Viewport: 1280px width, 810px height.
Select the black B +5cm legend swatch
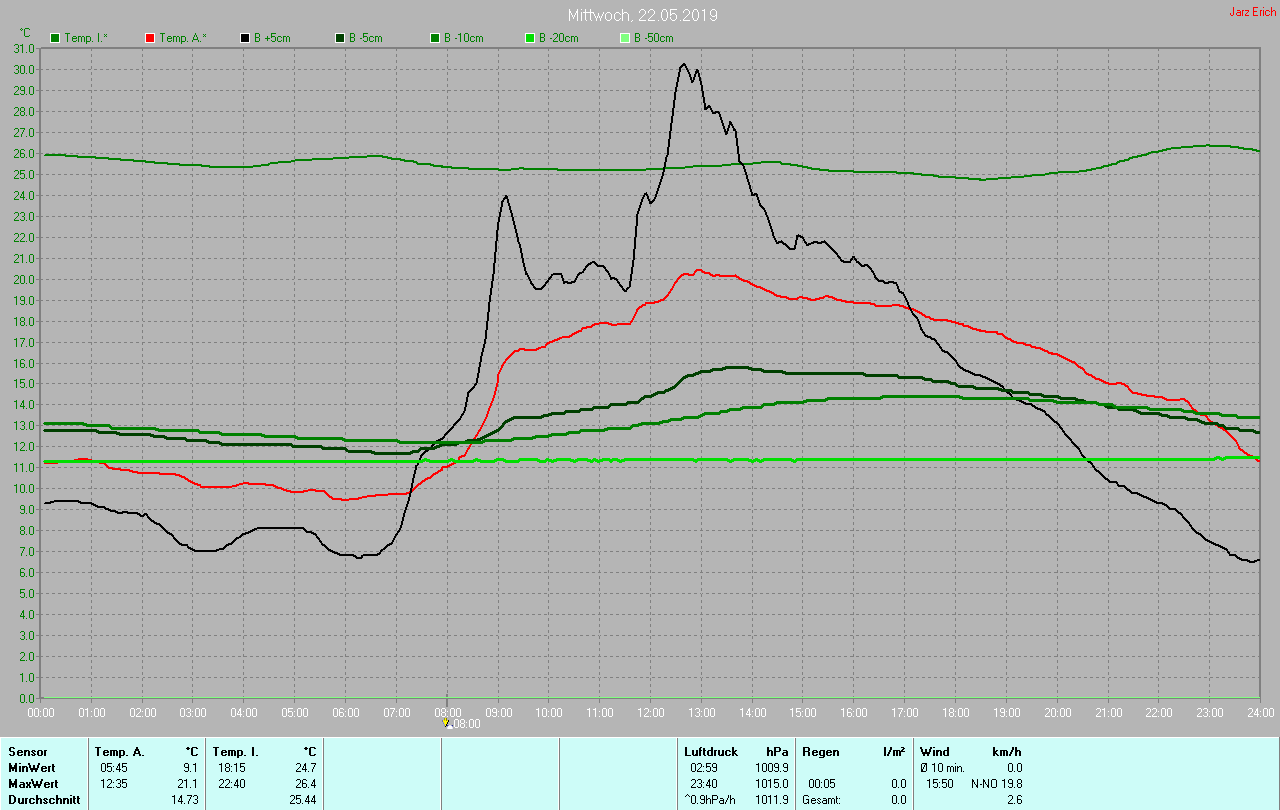245,38
